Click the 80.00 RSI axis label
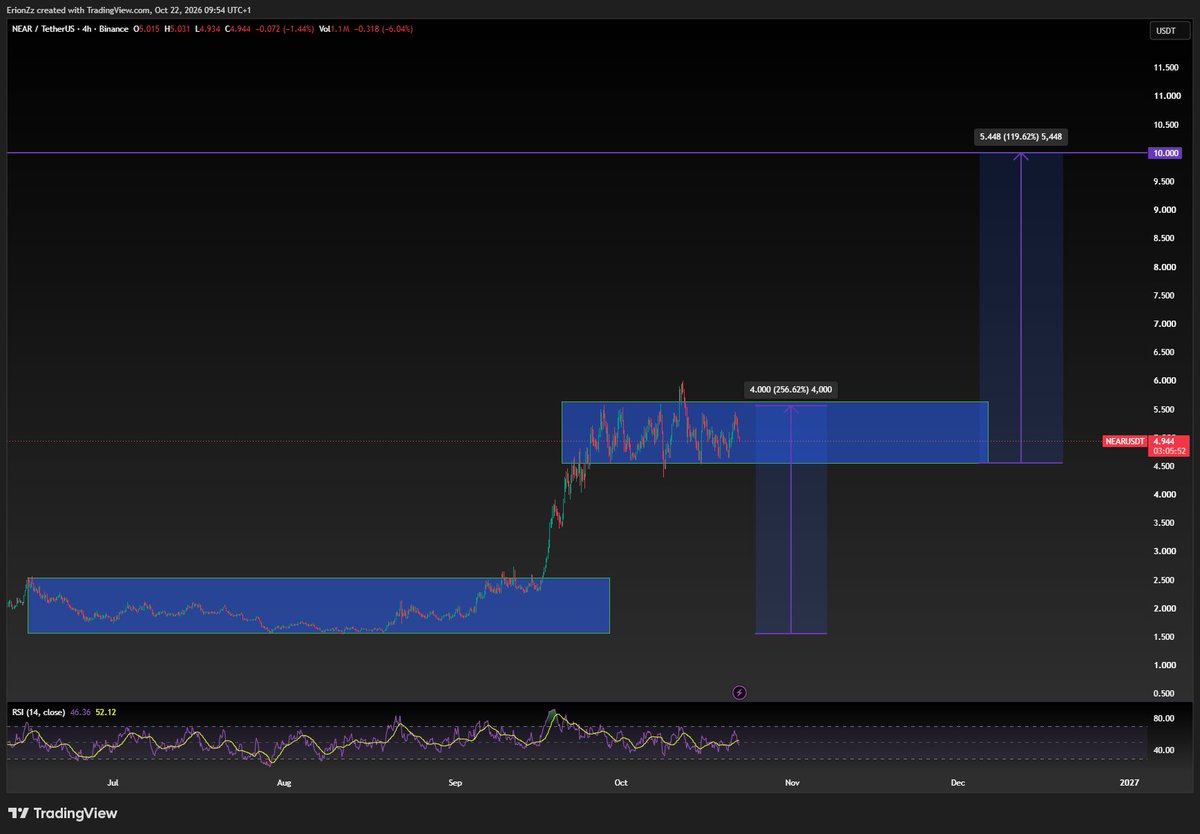 click(x=1166, y=718)
